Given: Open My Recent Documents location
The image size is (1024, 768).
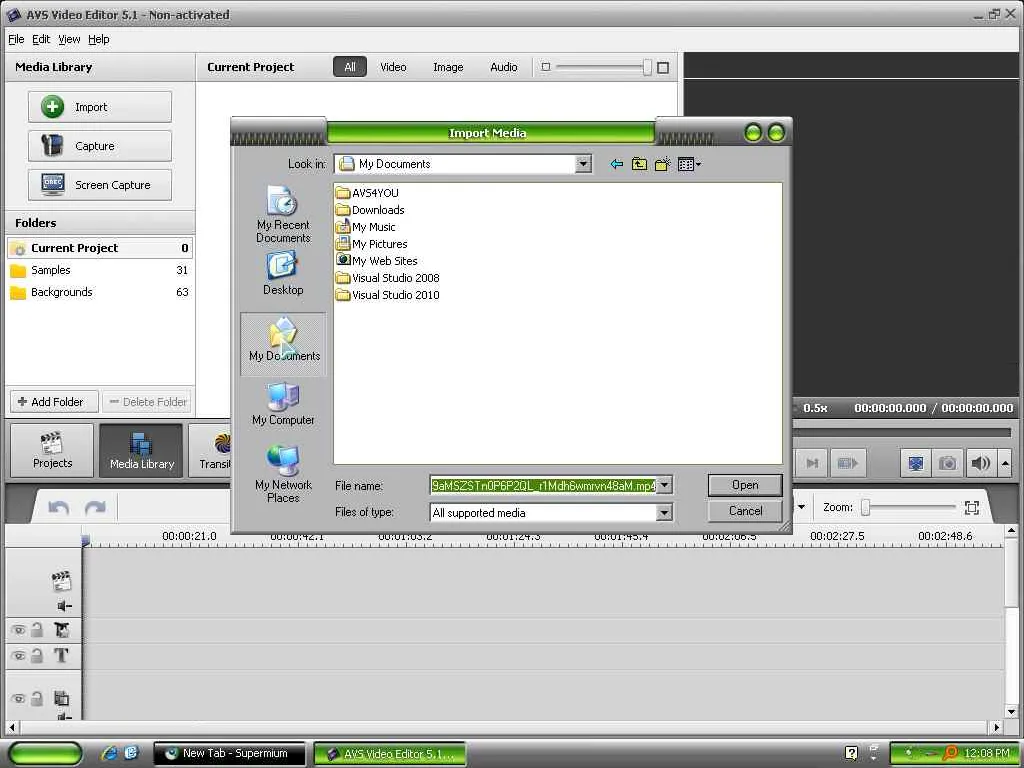Looking at the screenshot, I should point(283,214).
